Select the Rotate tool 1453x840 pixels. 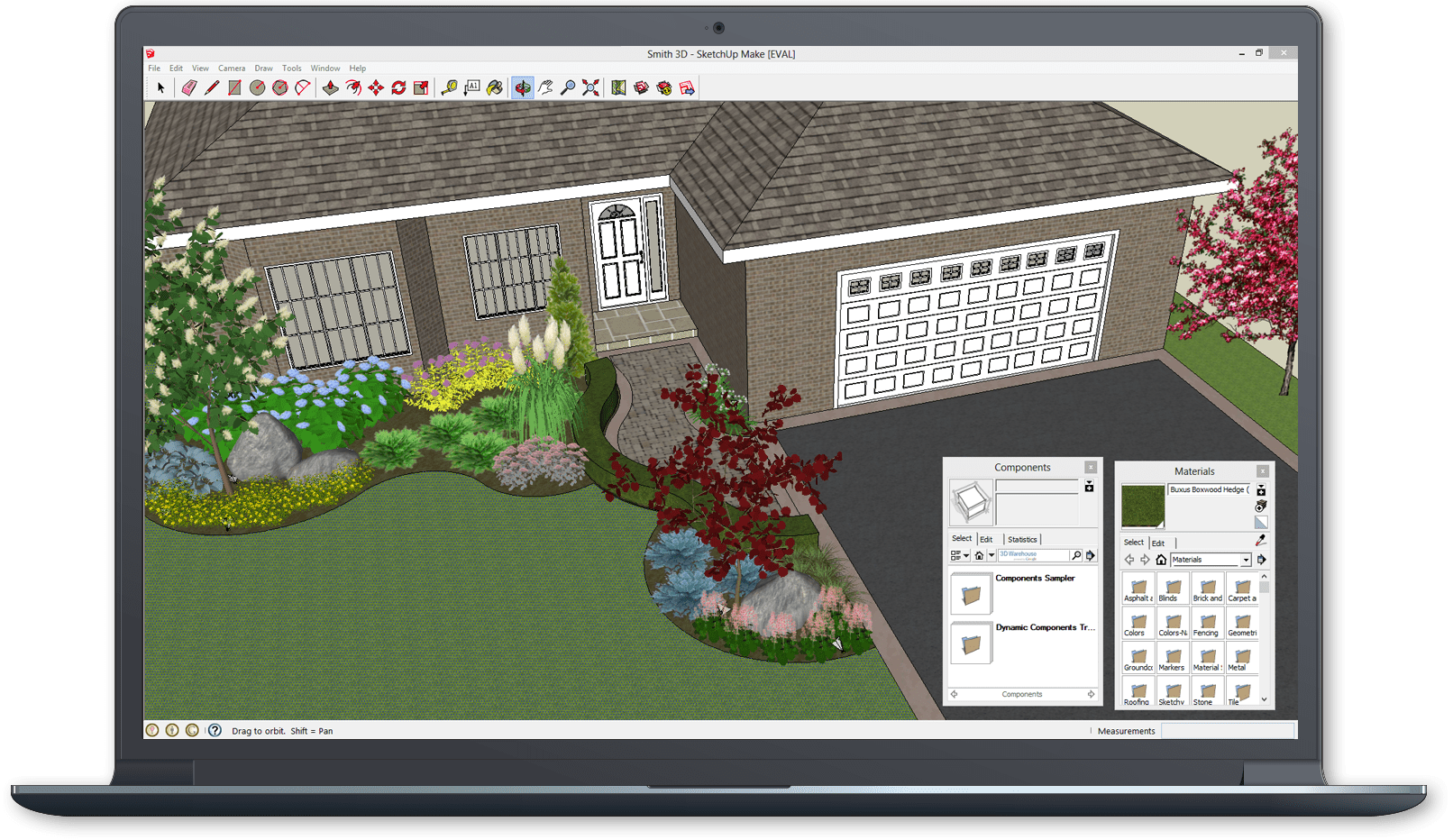point(398,87)
